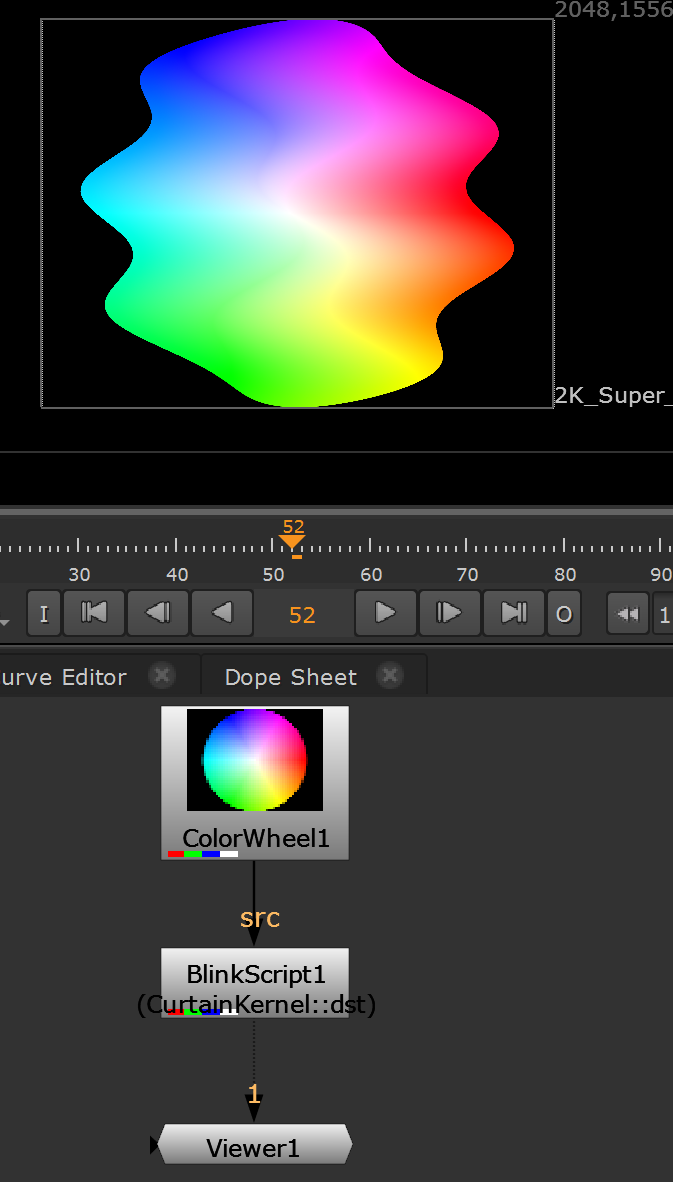Click frame 60 on the timeline ruler

[371, 574]
